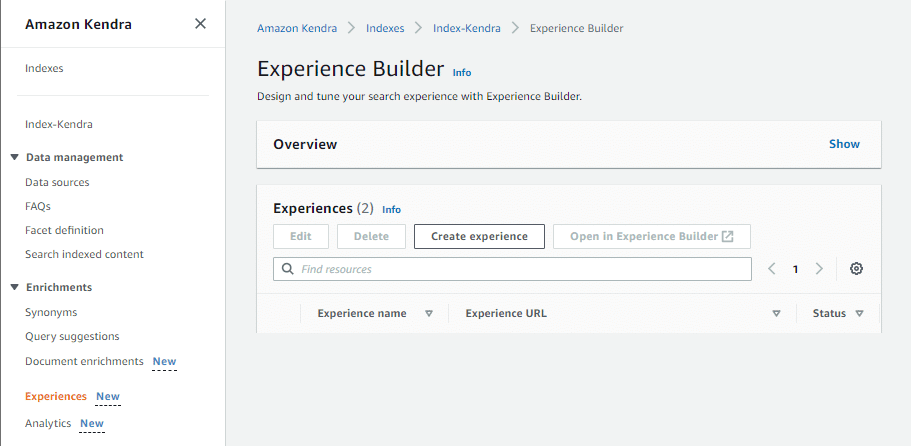Screen dimensions: 911x446
Task: Click the Edit button
Action: pos(301,236)
